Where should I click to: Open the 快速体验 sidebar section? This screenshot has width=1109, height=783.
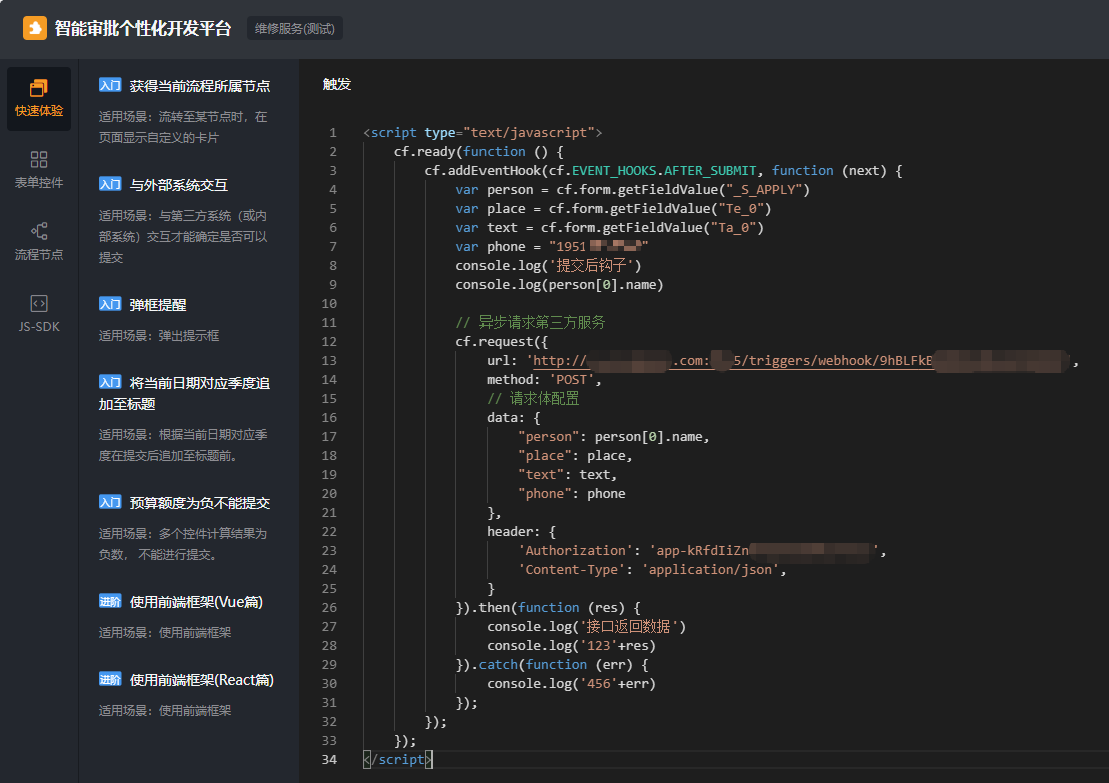click(39, 98)
